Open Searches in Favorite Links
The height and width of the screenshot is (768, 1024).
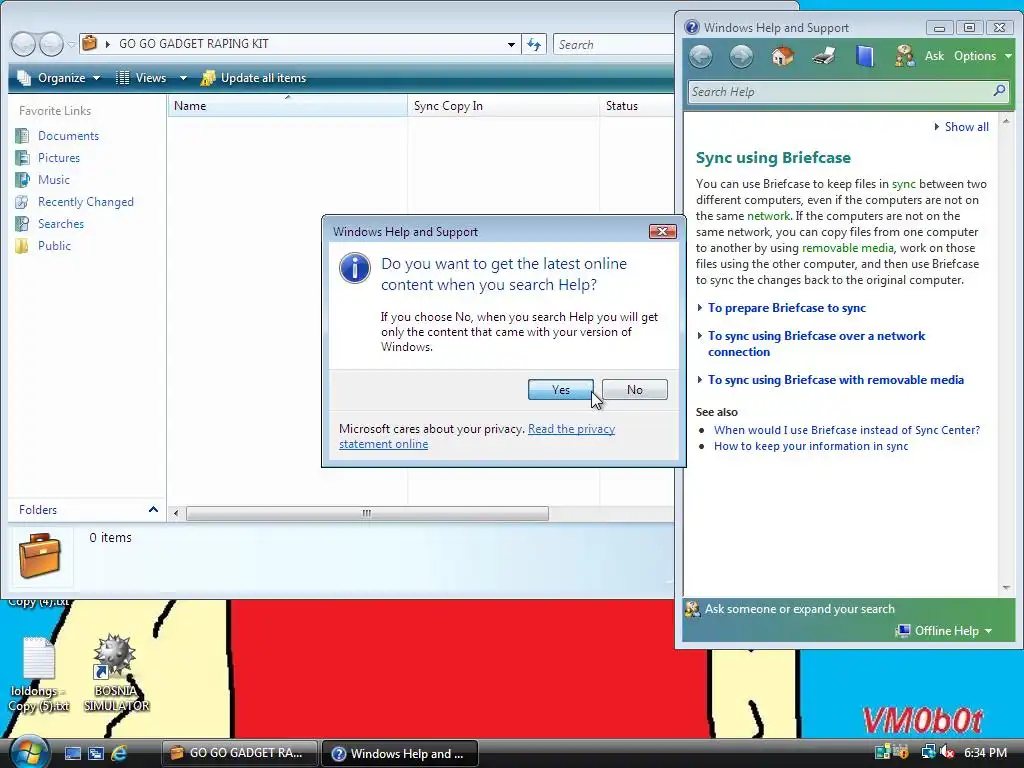(x=61, y=224)
